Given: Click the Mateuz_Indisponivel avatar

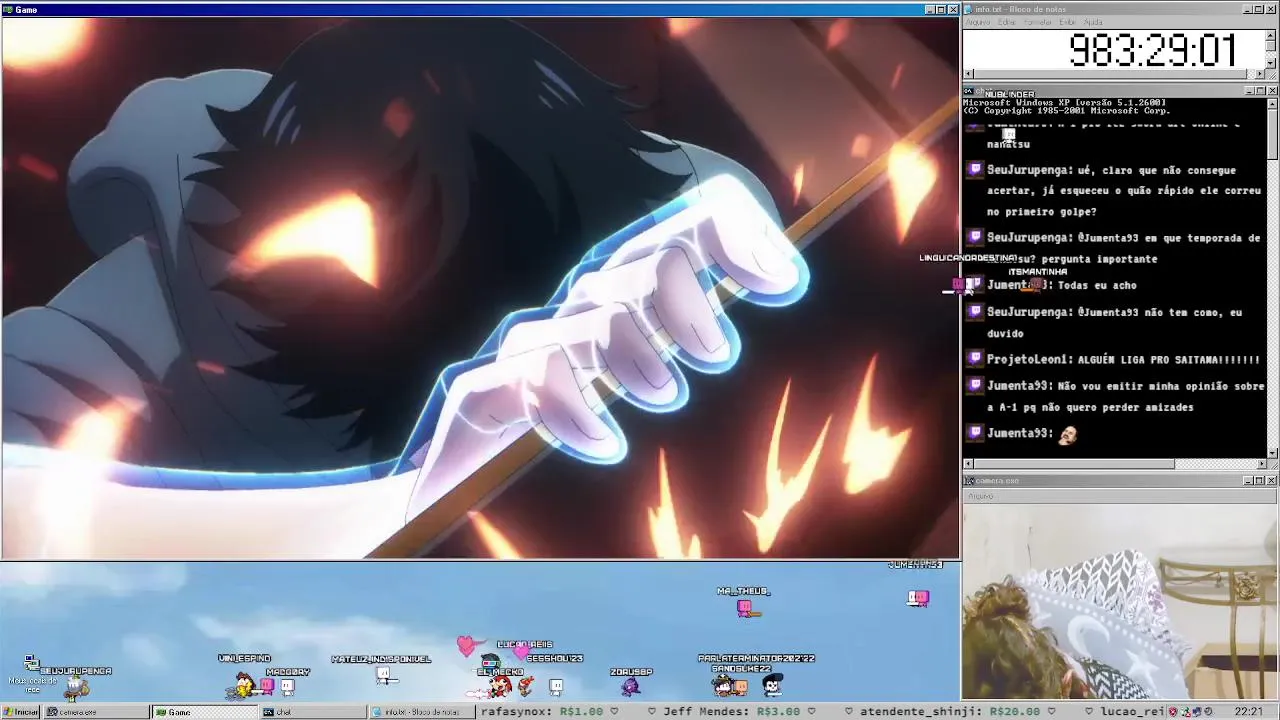Looking at the screenshot, I should [x=384, y=677].
